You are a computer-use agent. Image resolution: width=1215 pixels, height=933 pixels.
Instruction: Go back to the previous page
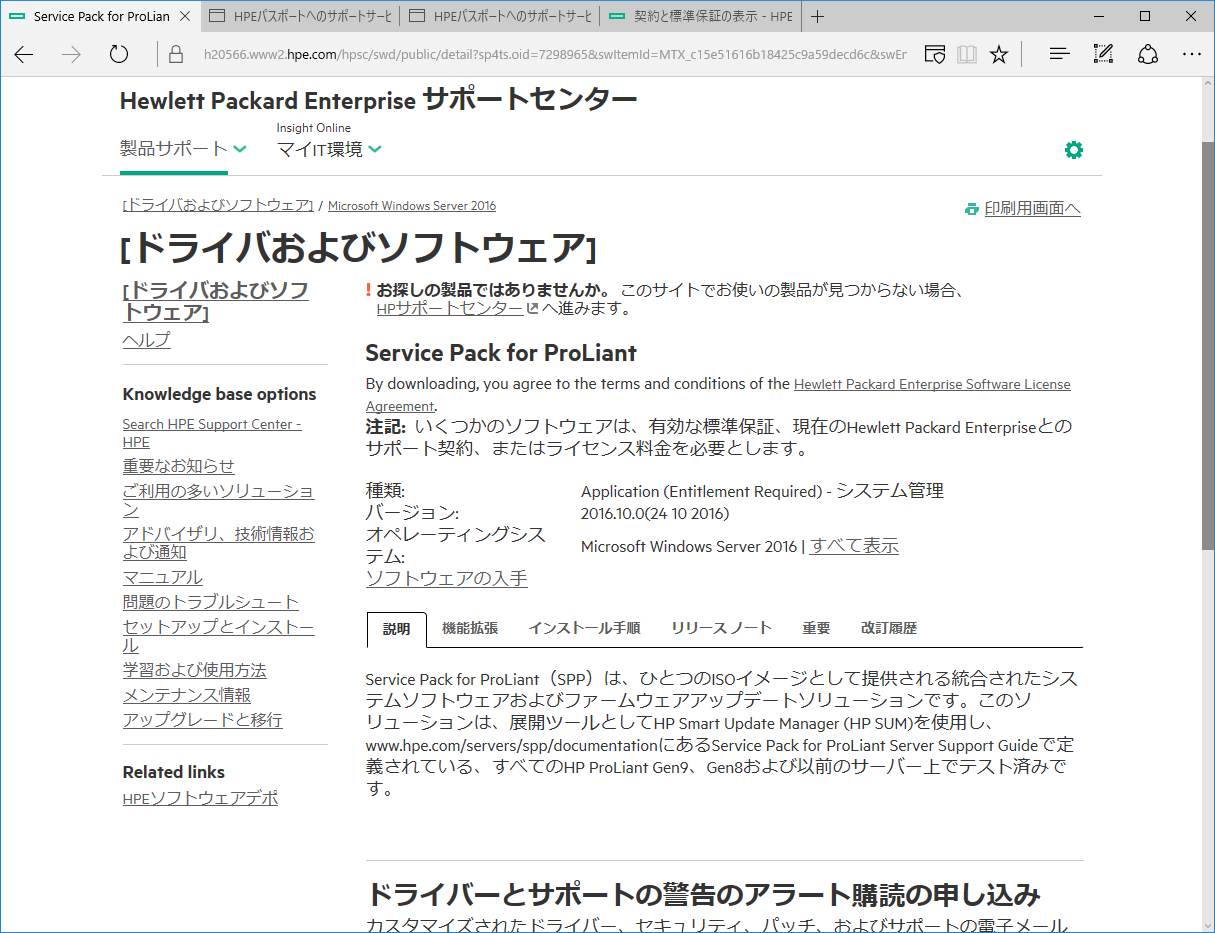tap(24, 55)
